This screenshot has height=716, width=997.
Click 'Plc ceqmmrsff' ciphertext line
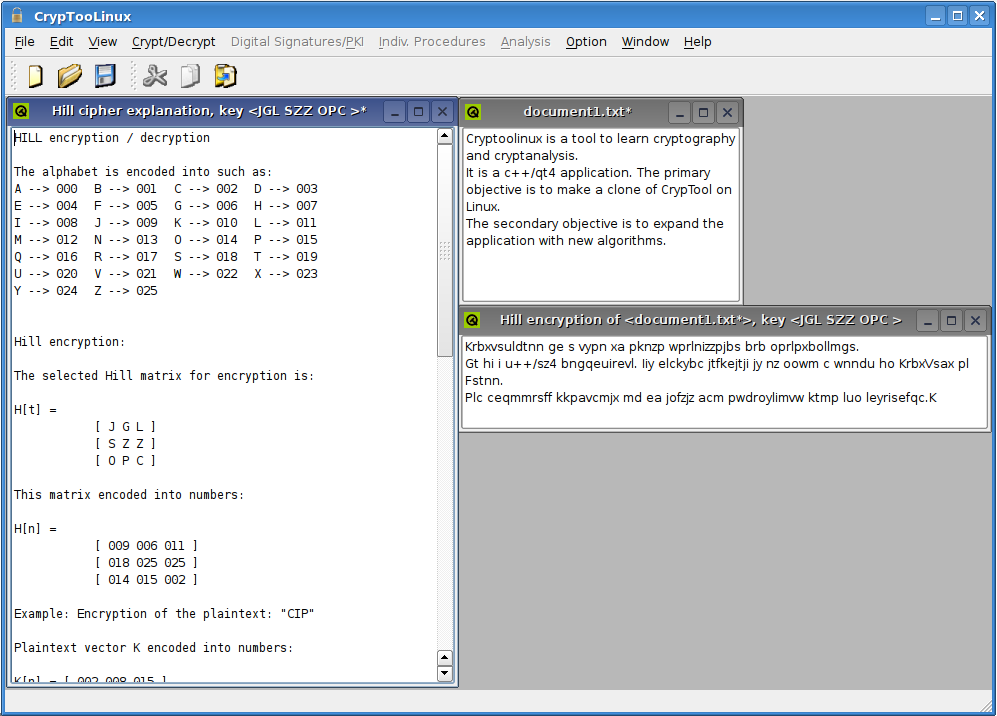click(701, 398)
